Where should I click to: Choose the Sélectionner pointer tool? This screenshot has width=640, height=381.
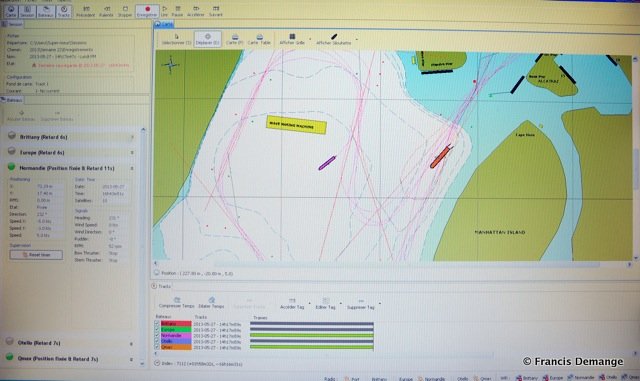pyautogui.click(x=176, y=39)
